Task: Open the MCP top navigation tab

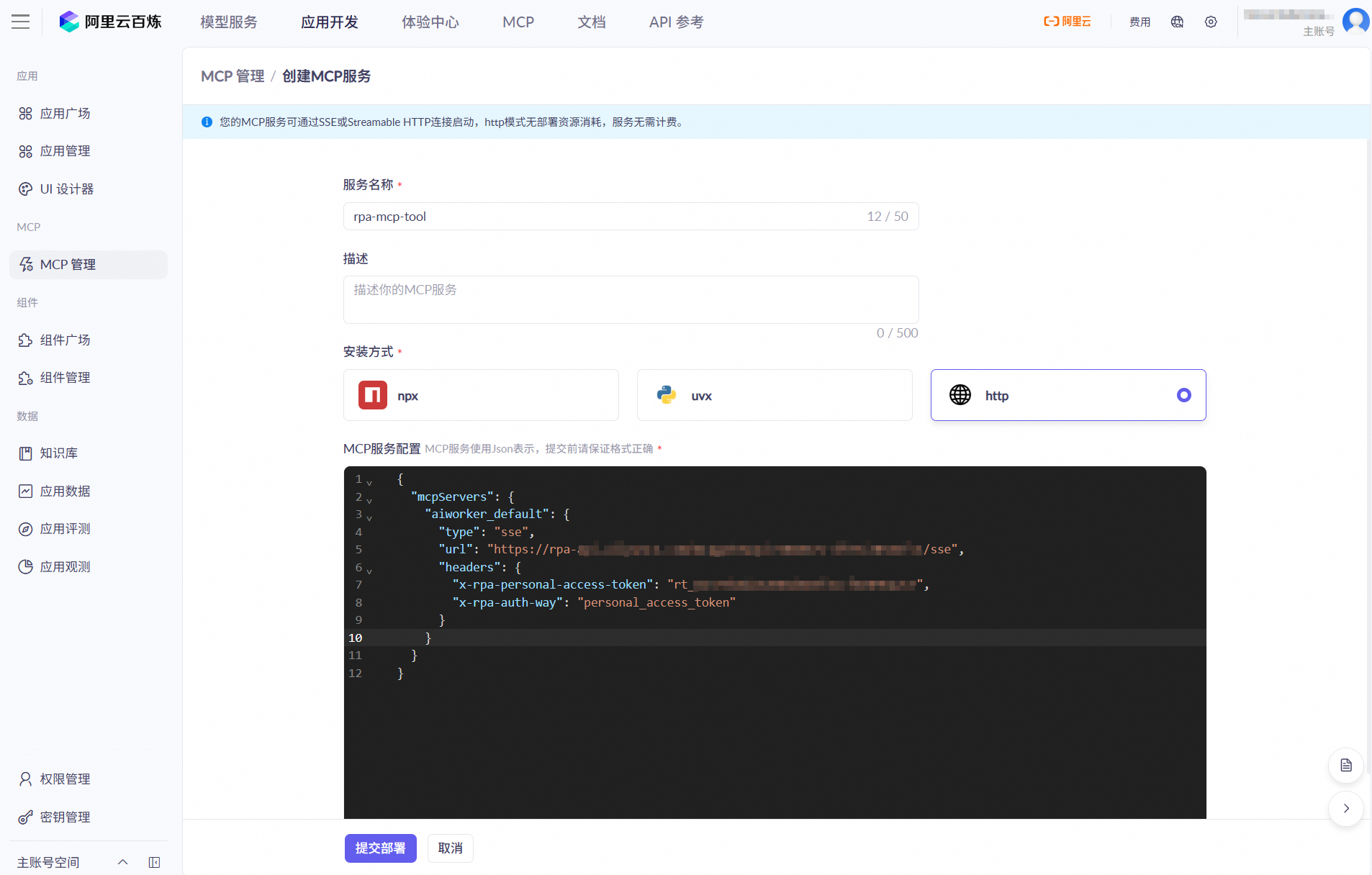Action: point(518,22)
